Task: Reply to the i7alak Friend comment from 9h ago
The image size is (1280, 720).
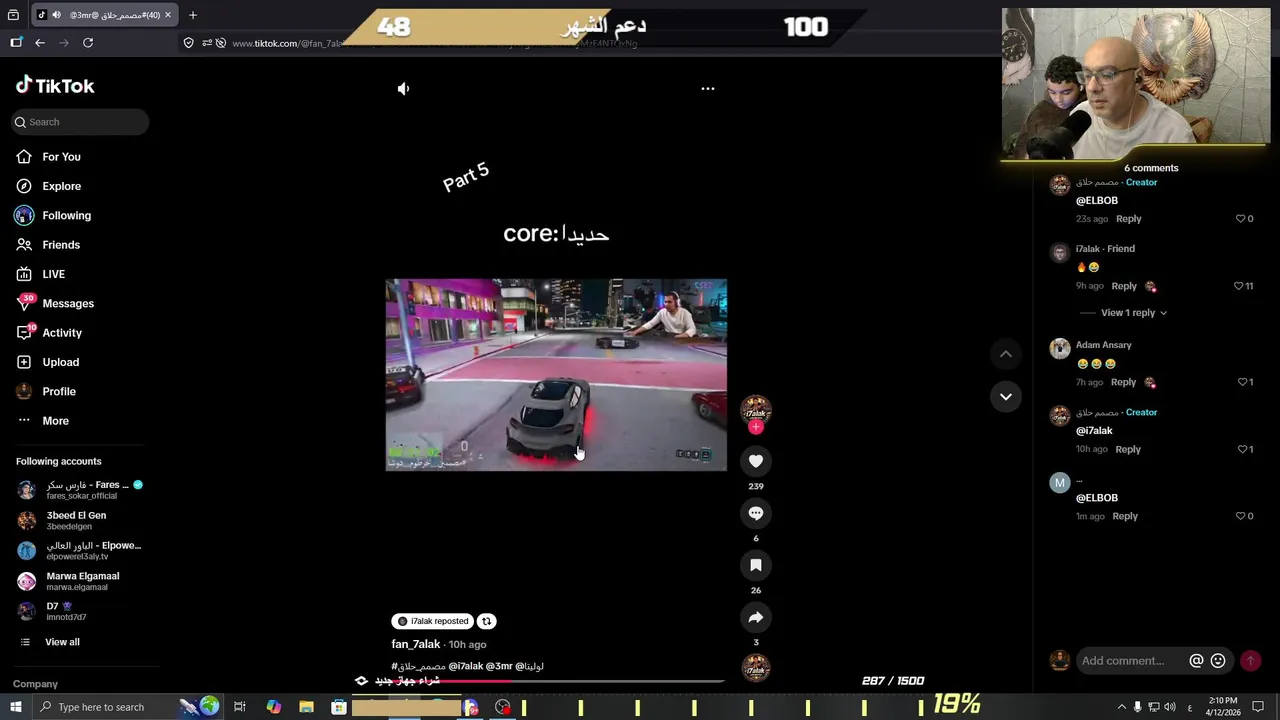Action: (1123, 286)
